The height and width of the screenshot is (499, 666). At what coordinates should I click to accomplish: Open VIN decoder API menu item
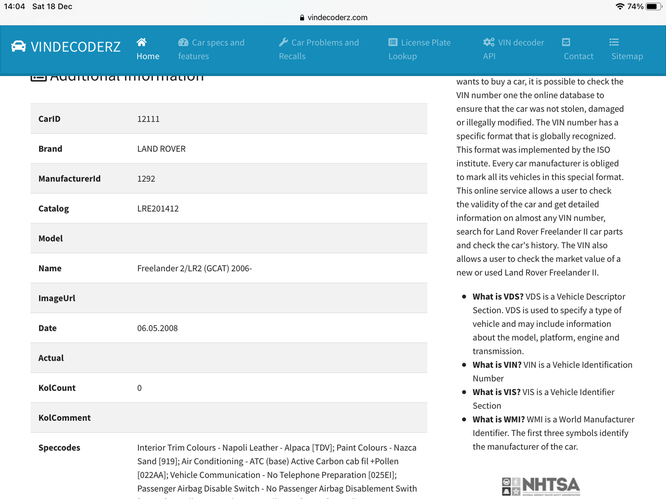click(514, 49)
